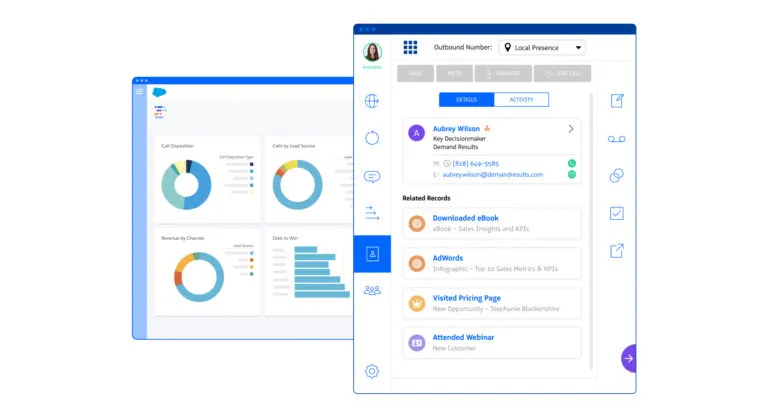Image resolution: width=768 pixels, height=416 pixels.
Task: Click the Mute call button
Action: click(455, 73)
